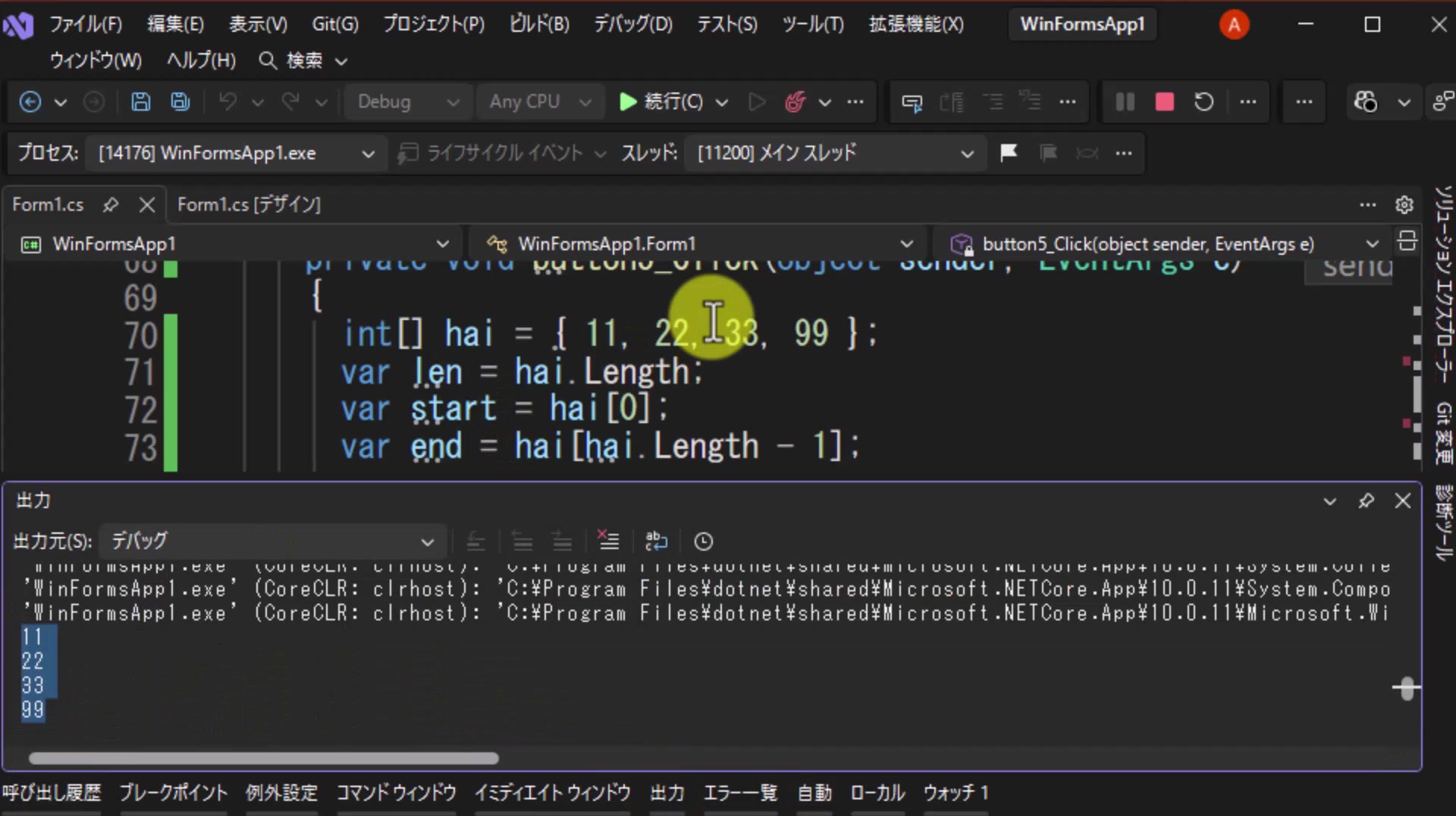
Task: Click the Save All icon
Action: click(x=180, y=102)
